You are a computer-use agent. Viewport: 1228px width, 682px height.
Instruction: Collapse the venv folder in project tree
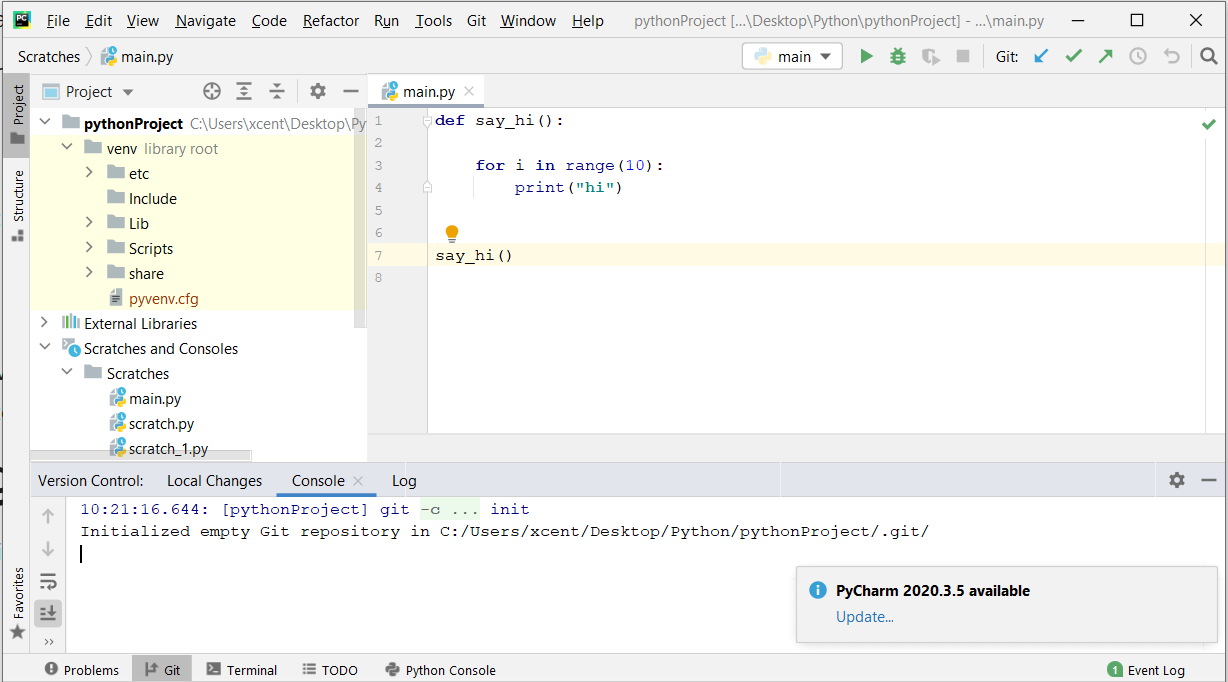click(x=67, y=148)
